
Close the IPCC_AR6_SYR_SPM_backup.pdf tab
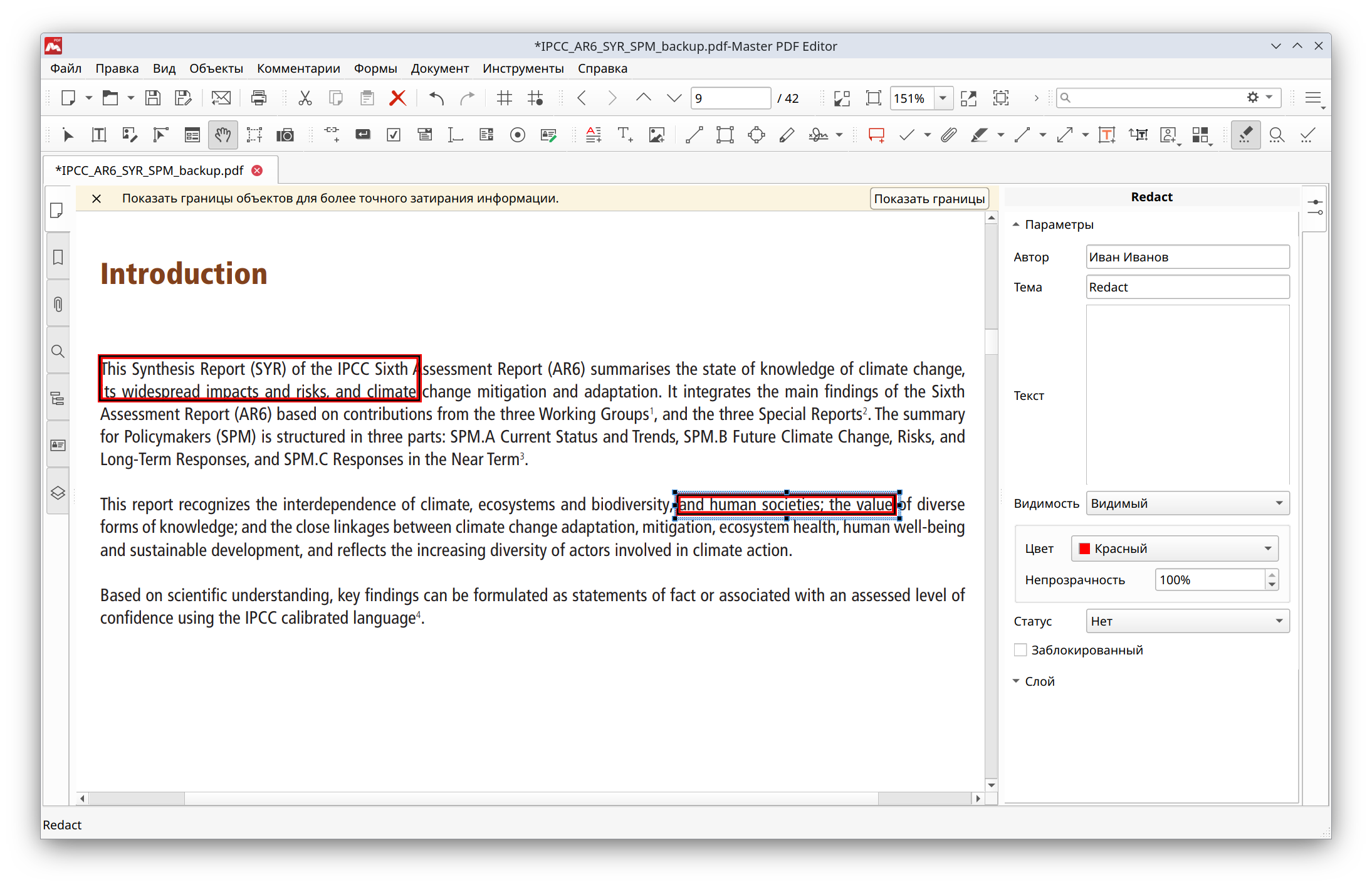tap(257, 171)
